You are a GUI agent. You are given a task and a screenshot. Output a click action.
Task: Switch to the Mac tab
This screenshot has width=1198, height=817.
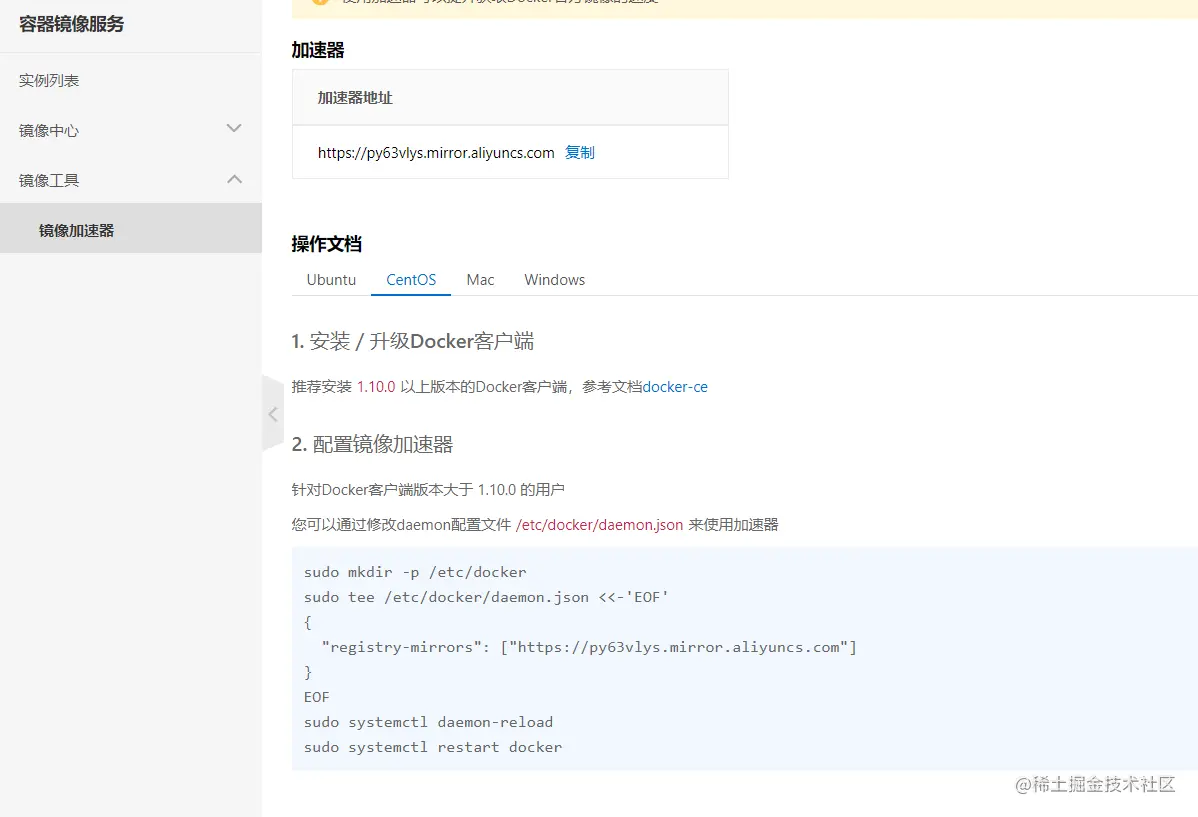[x=480, y=280]
